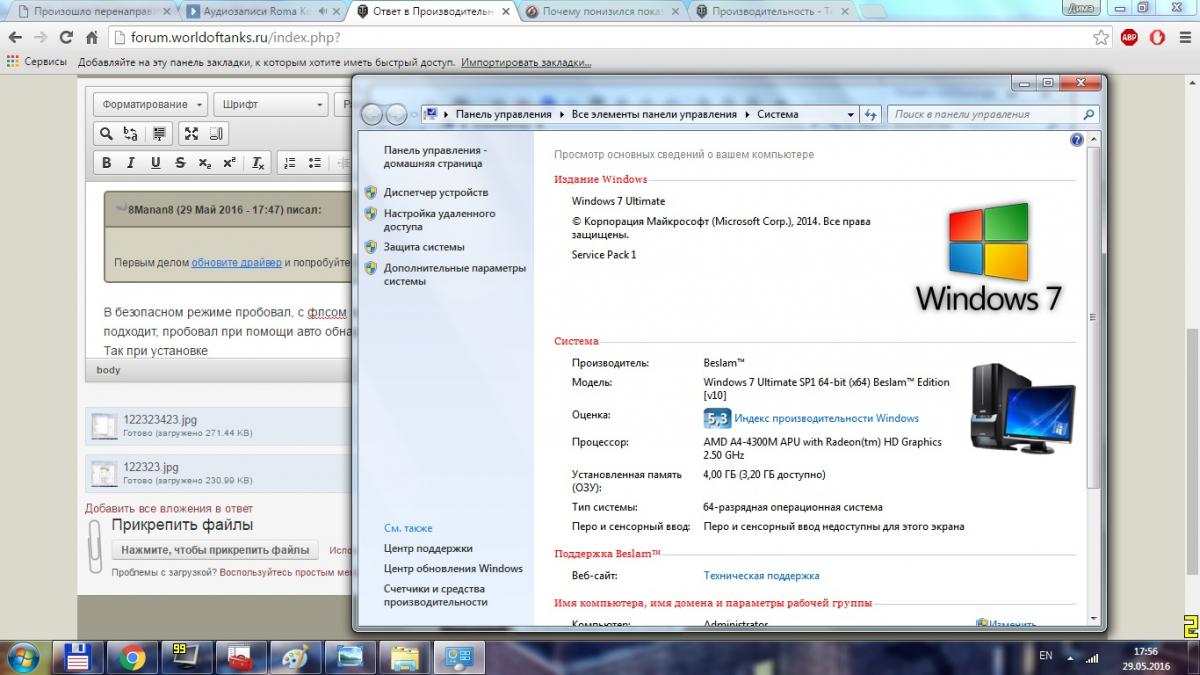
Task: Toggle underline formatting in the forum editor
Action: 155,163
